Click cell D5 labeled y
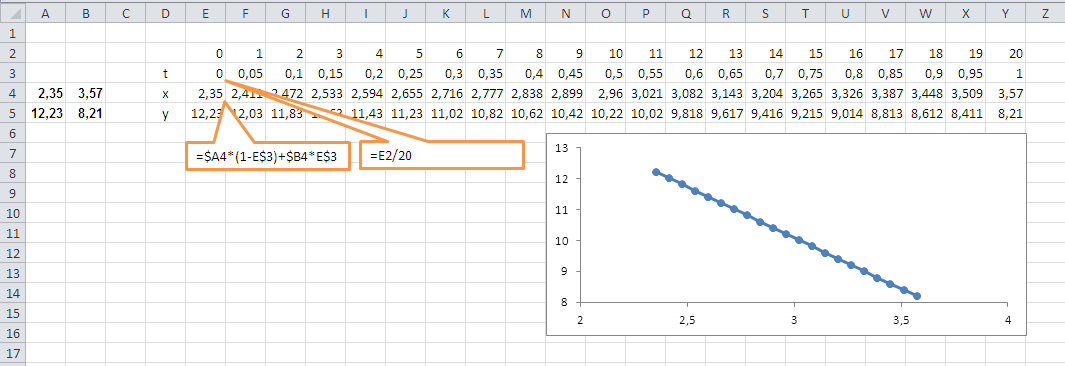 point(166,113)
